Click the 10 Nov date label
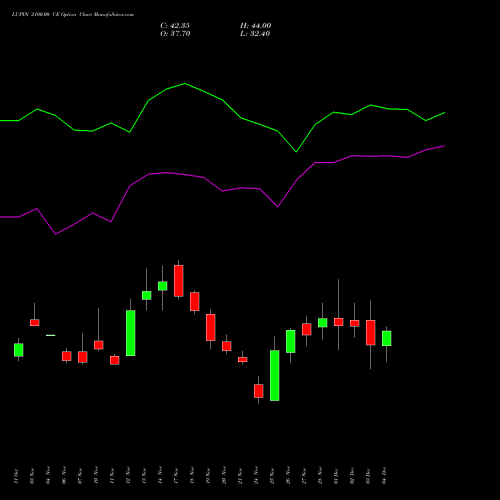 96,475
